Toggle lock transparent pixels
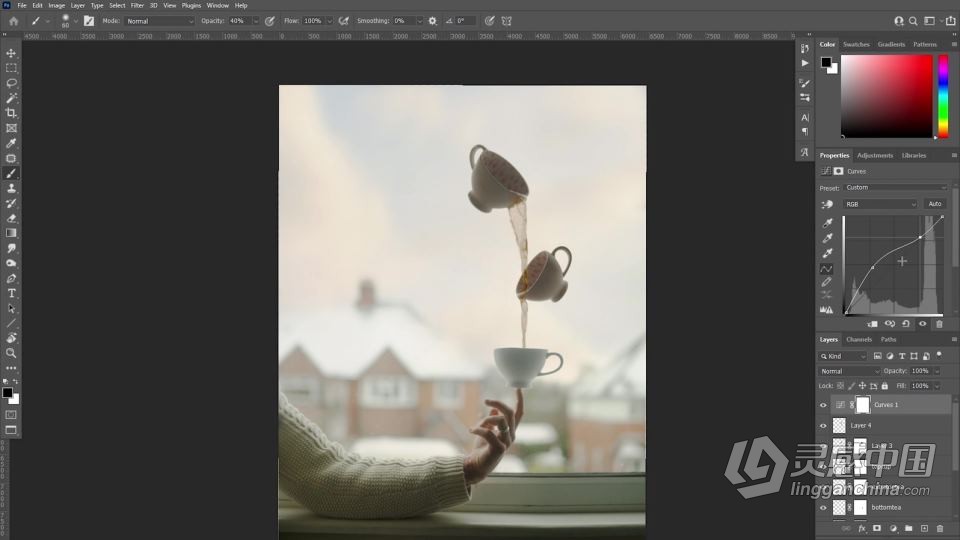Screen dimensions: 960x540 tap(841, 386)
